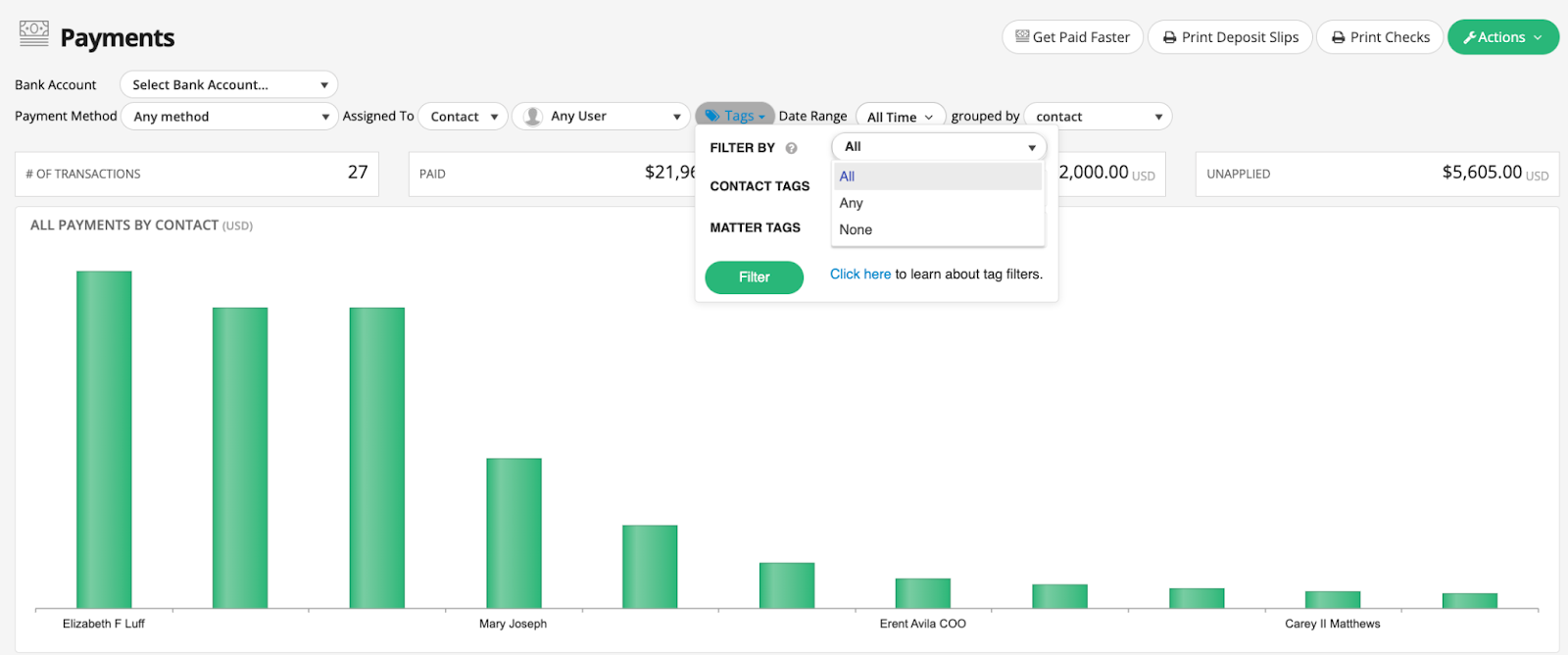The width and height of the screenshot is (1568, 655).
Task: Click the Get Paid Faster button
Action: click(1072, 37)
